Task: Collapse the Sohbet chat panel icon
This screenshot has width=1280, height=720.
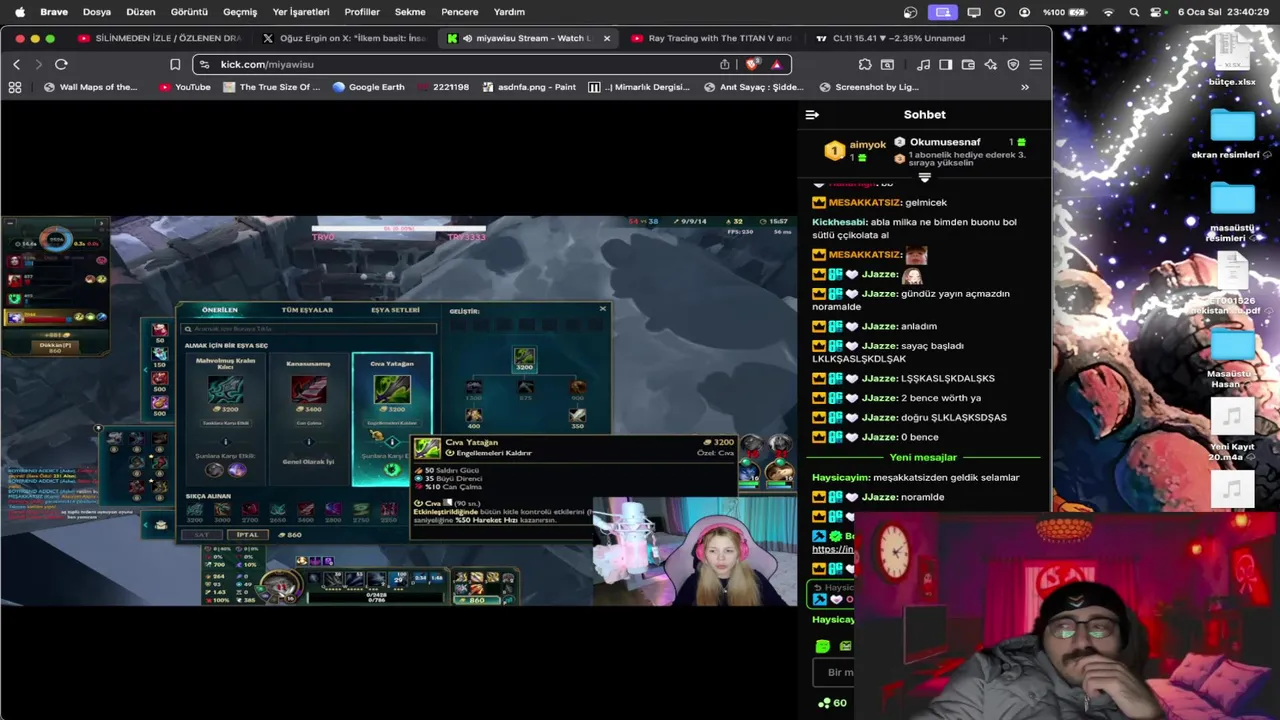Action: (x=812, y=115)
